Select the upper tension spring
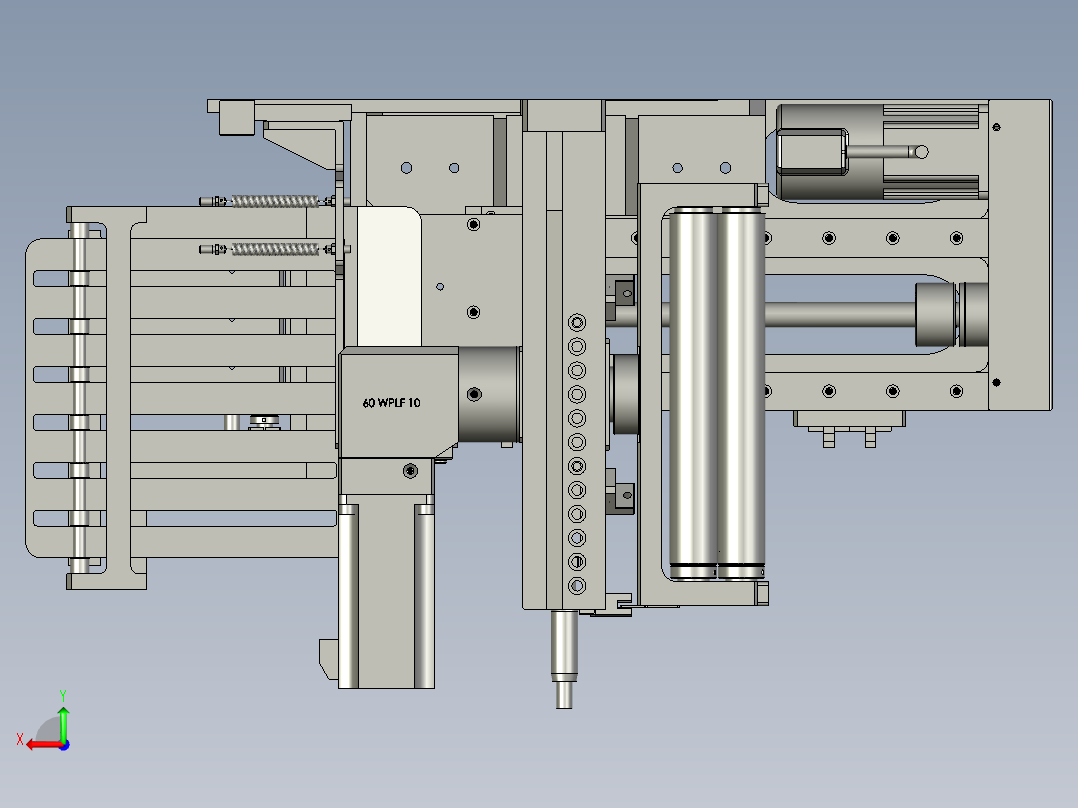The image size is (1078, 808). [x=274, y=201]
